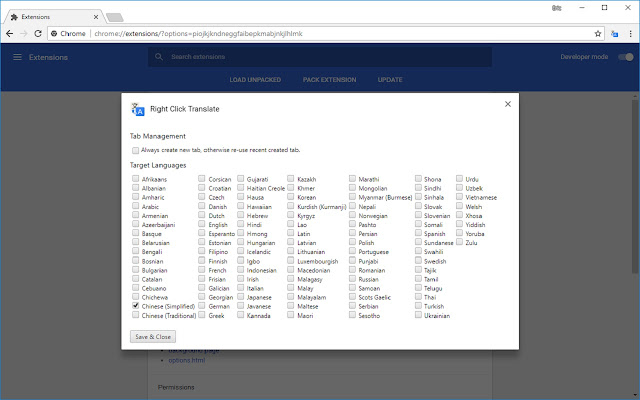The image size is (640, 400).
Task: Reload the page with refresh icon
Action: click(38, 33)
